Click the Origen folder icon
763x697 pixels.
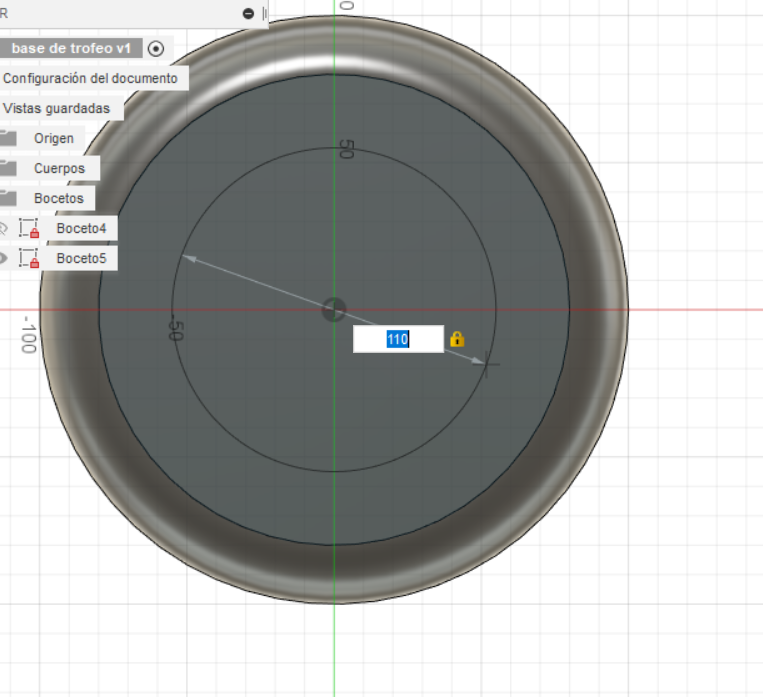8,138
